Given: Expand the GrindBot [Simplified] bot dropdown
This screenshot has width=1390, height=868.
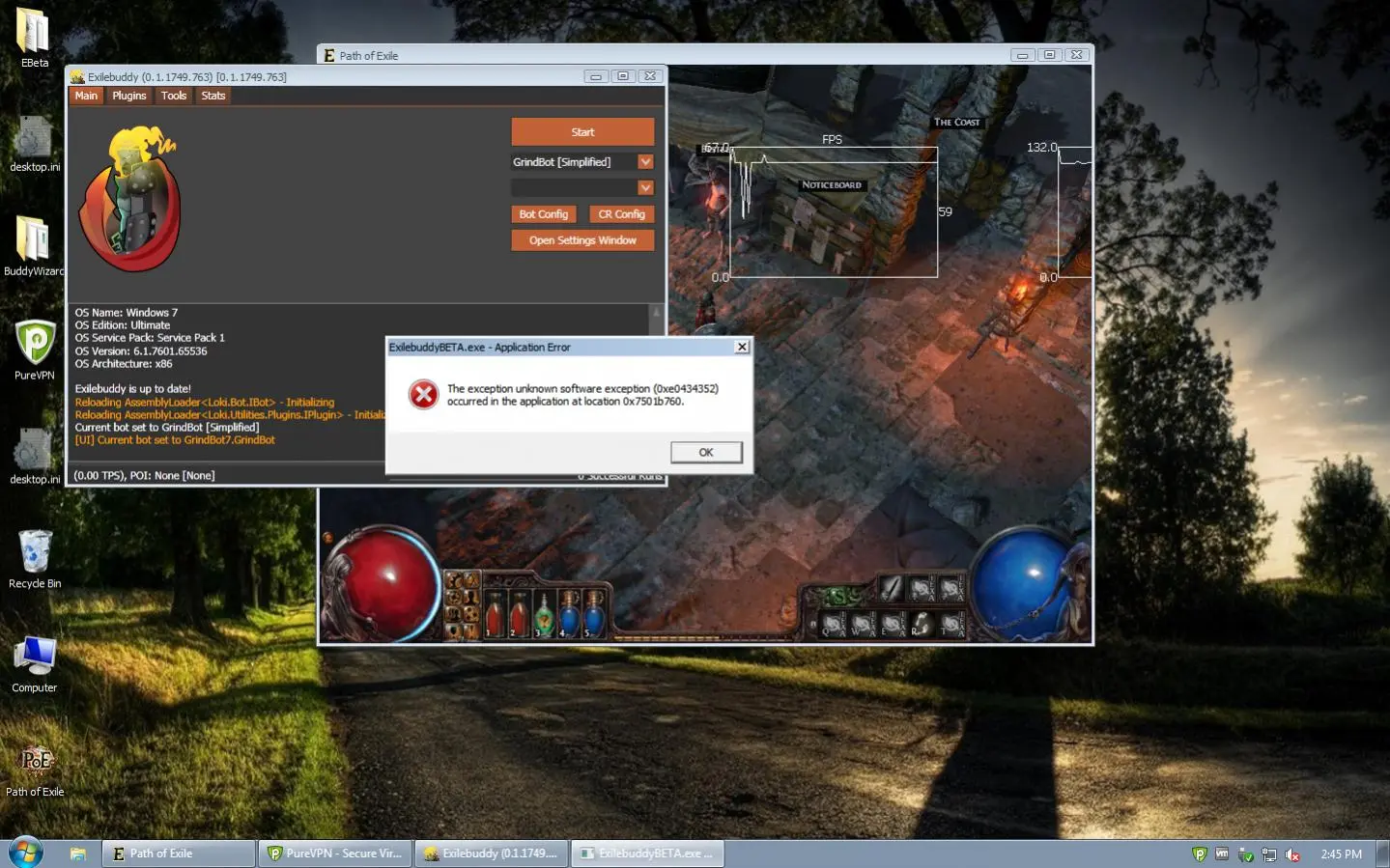Looking at the screenshot, I should click(x=645, y=162).
